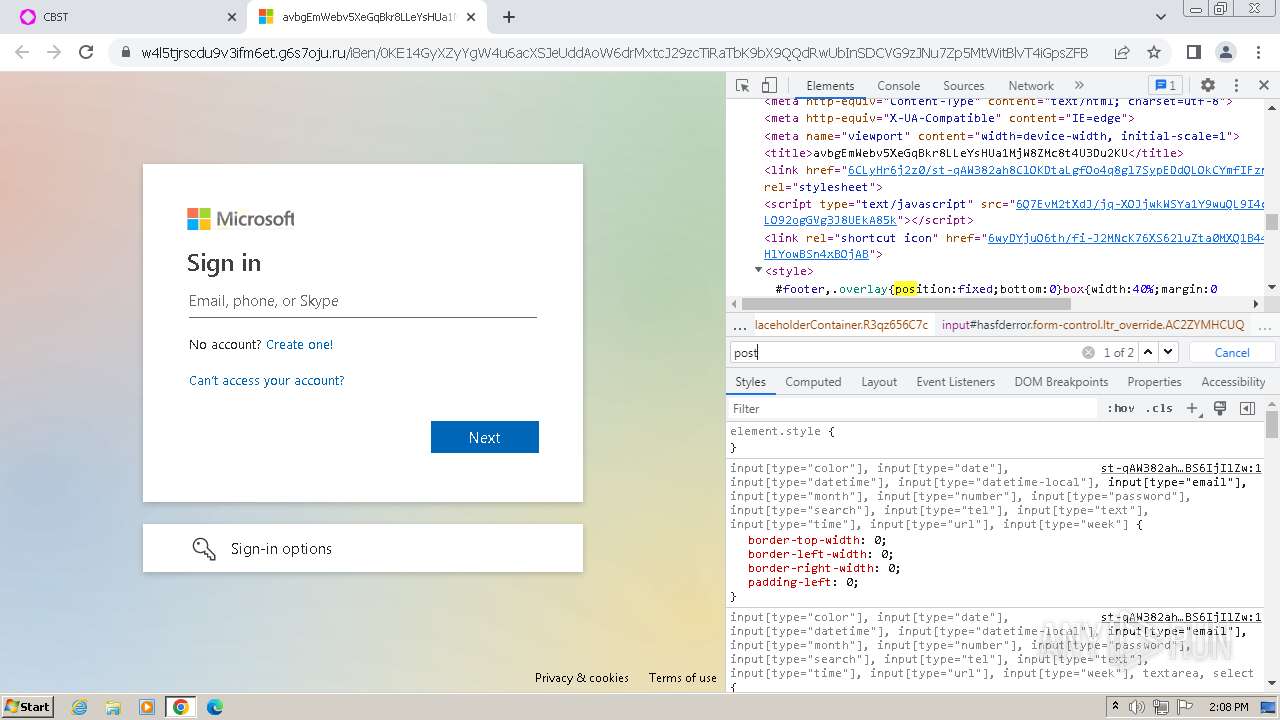The width and height of the screenshot is (1280, 720).
Task: Show more DevTools tabs chevron
Action: click(1079, 86)
